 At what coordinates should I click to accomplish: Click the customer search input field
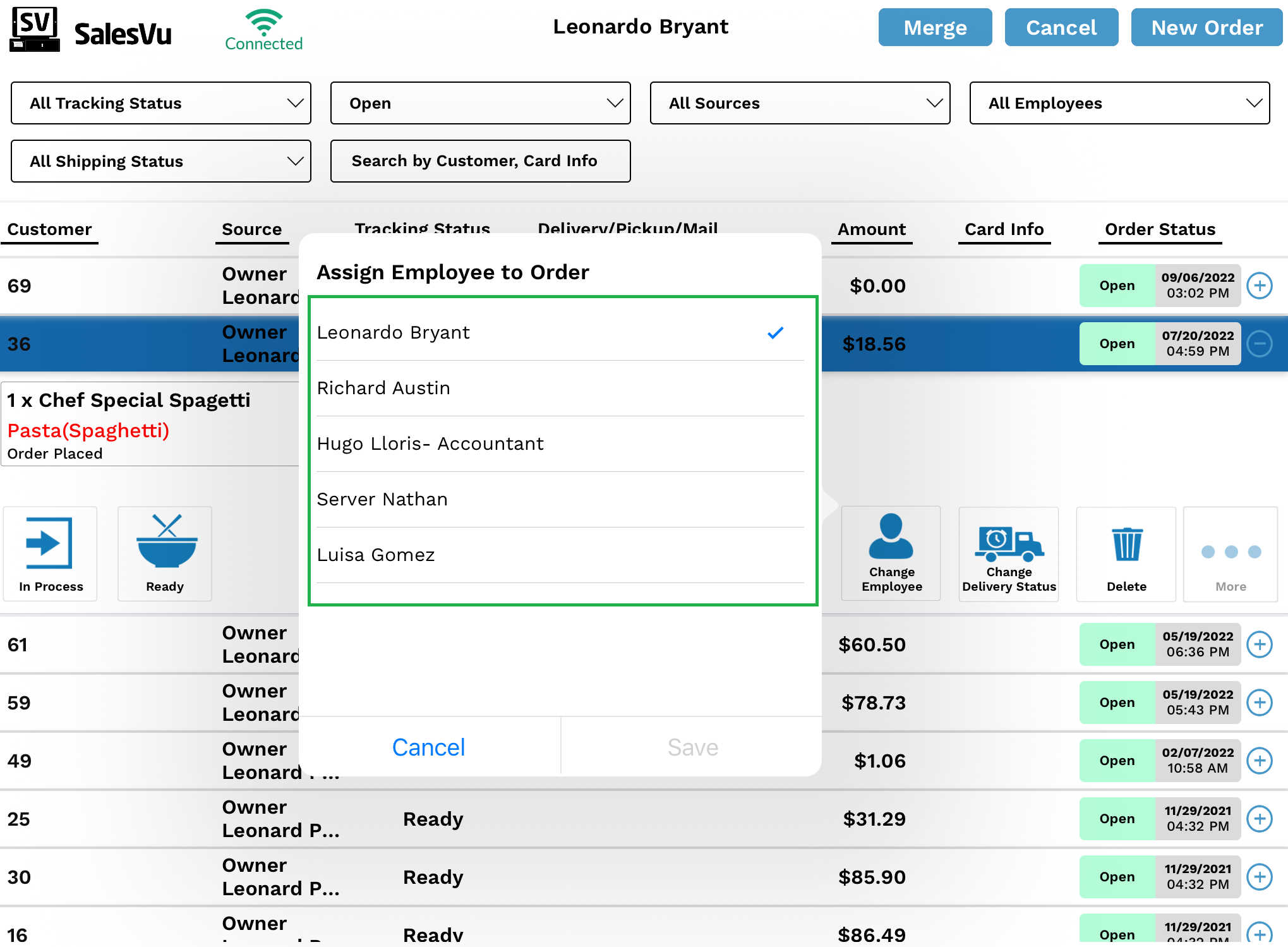pyautogui.click(x=480, y=161)
